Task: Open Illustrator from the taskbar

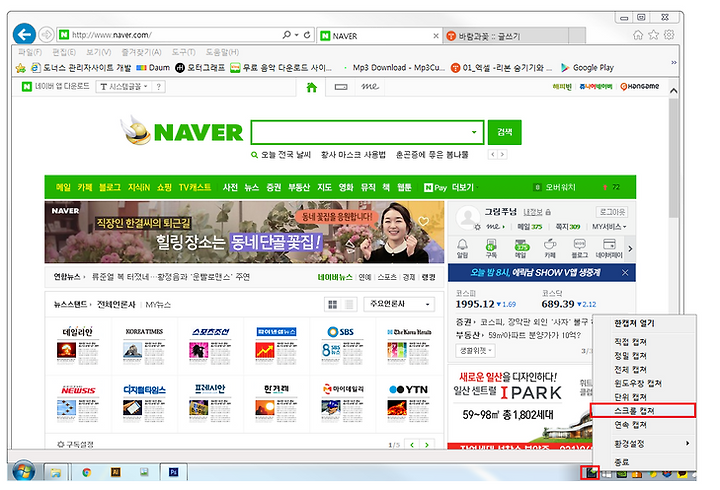Action: [115, 472]
